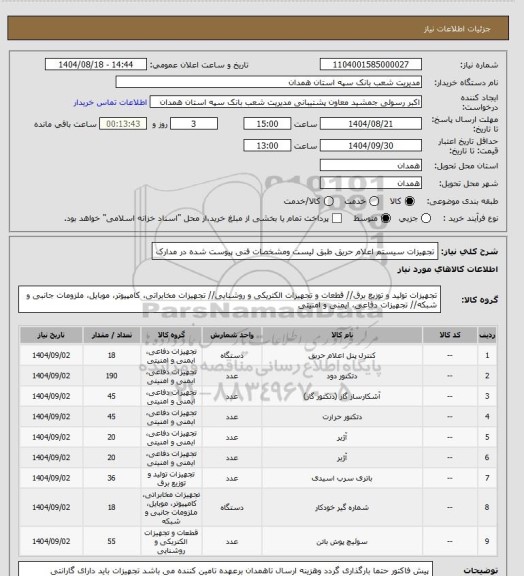Click the date 1404/09/02 in row 9
This screenshot has width=524, height=576.
(51, 541)
